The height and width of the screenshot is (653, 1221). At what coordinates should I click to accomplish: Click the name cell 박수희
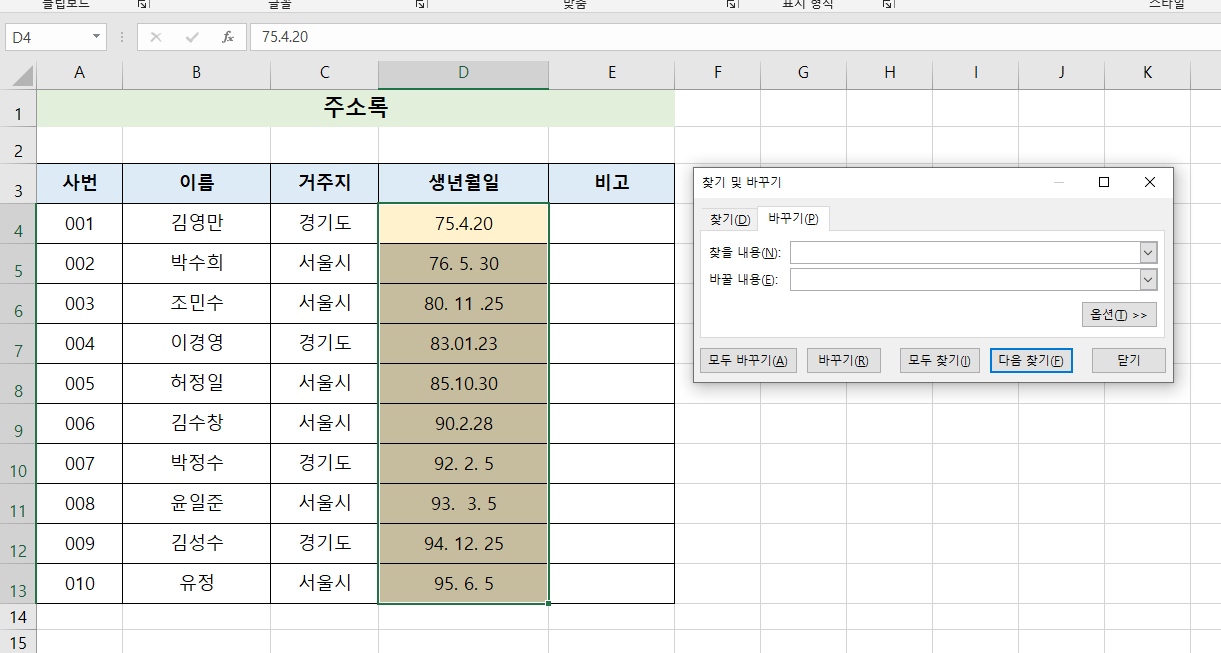click(196, 263)
